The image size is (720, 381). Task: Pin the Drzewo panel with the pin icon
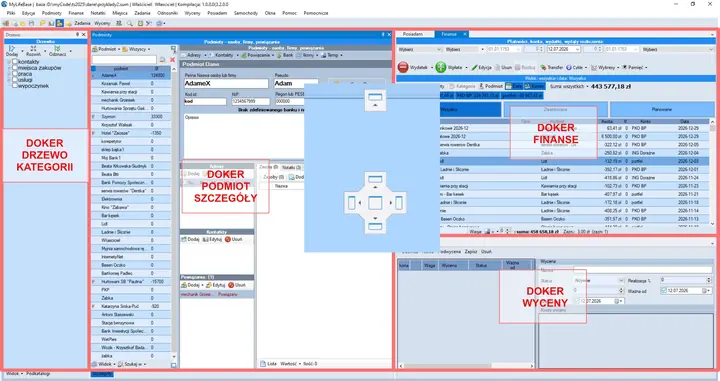click(x=78, y=34)
